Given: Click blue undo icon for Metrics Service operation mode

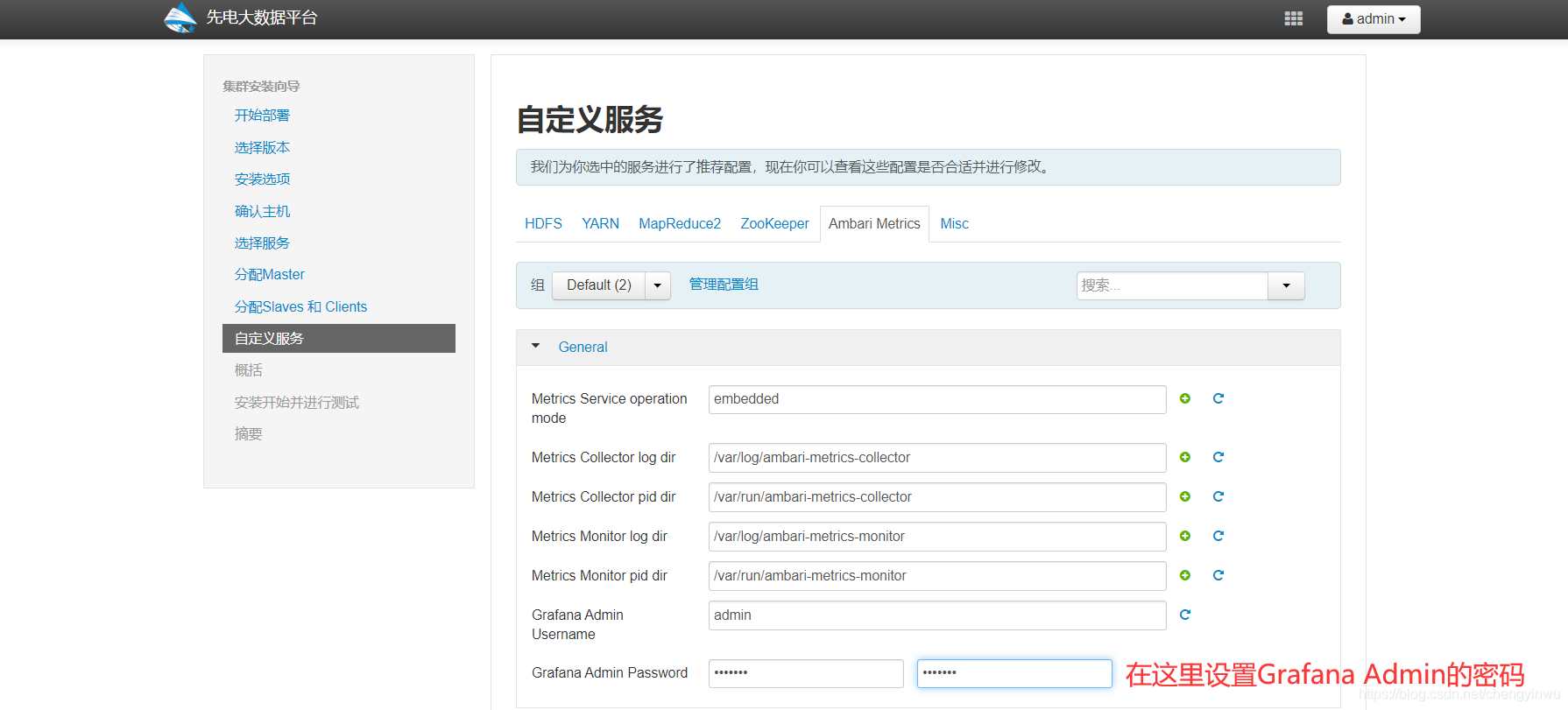Looking at the screenshot, I should (x=1218, y=398).
